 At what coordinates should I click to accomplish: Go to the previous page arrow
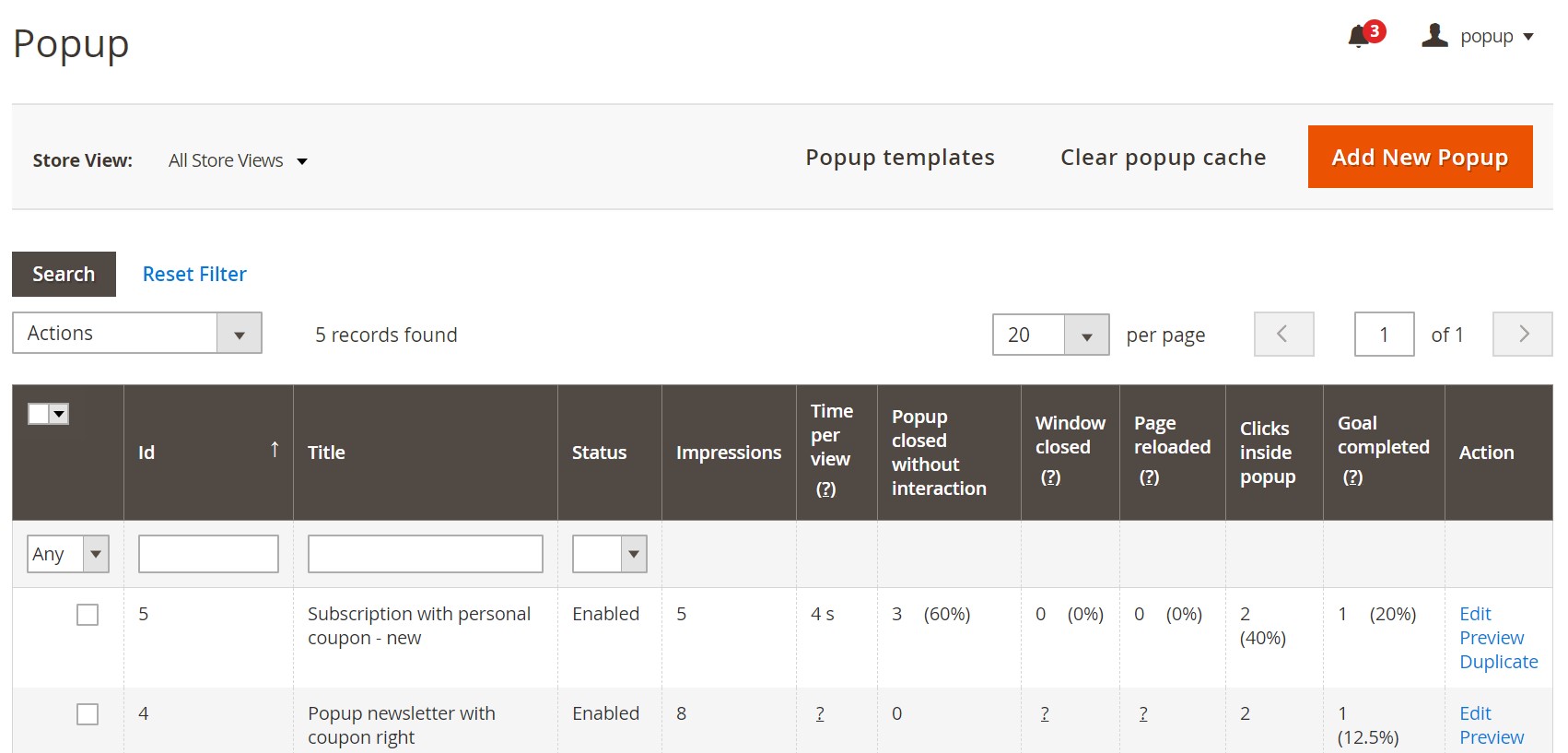click(x=1283, y=334)
